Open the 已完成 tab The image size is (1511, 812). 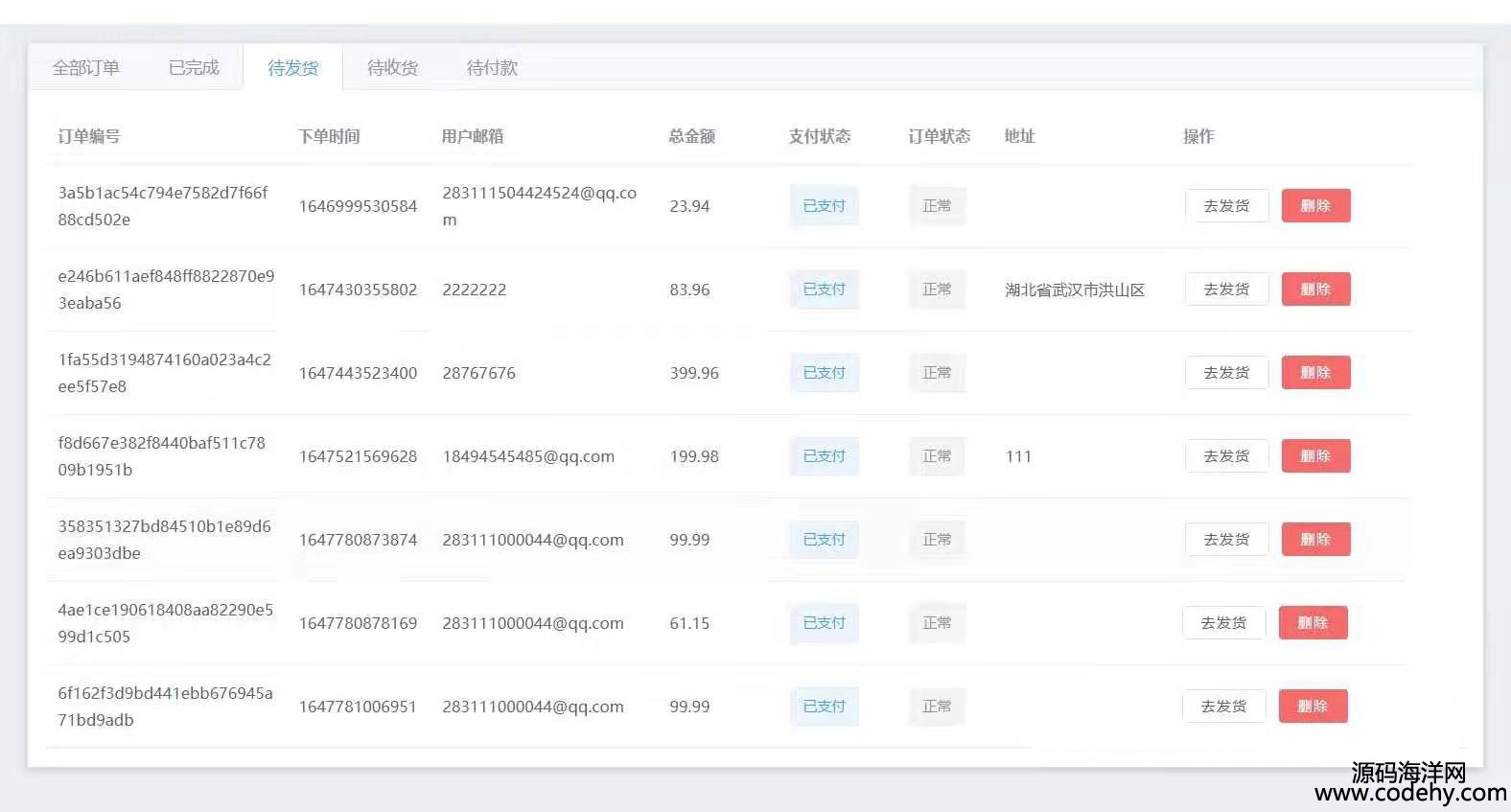point(194,68)
